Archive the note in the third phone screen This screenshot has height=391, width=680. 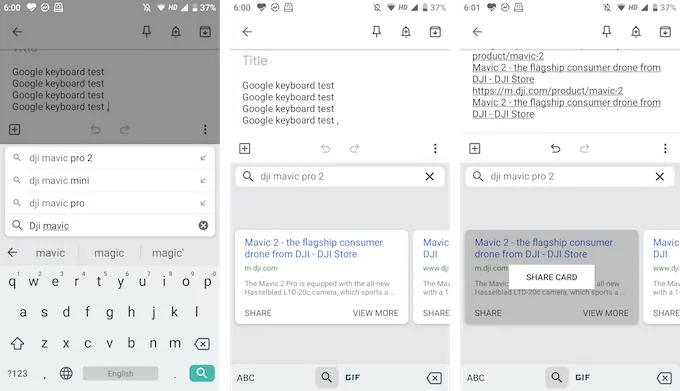tap(665, 32)
